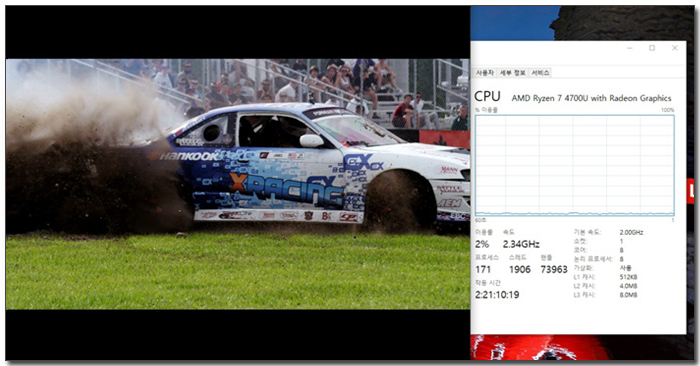The image size is (700, 366).
Task: Click the drifting race car video frame
Action: point(238,184)
